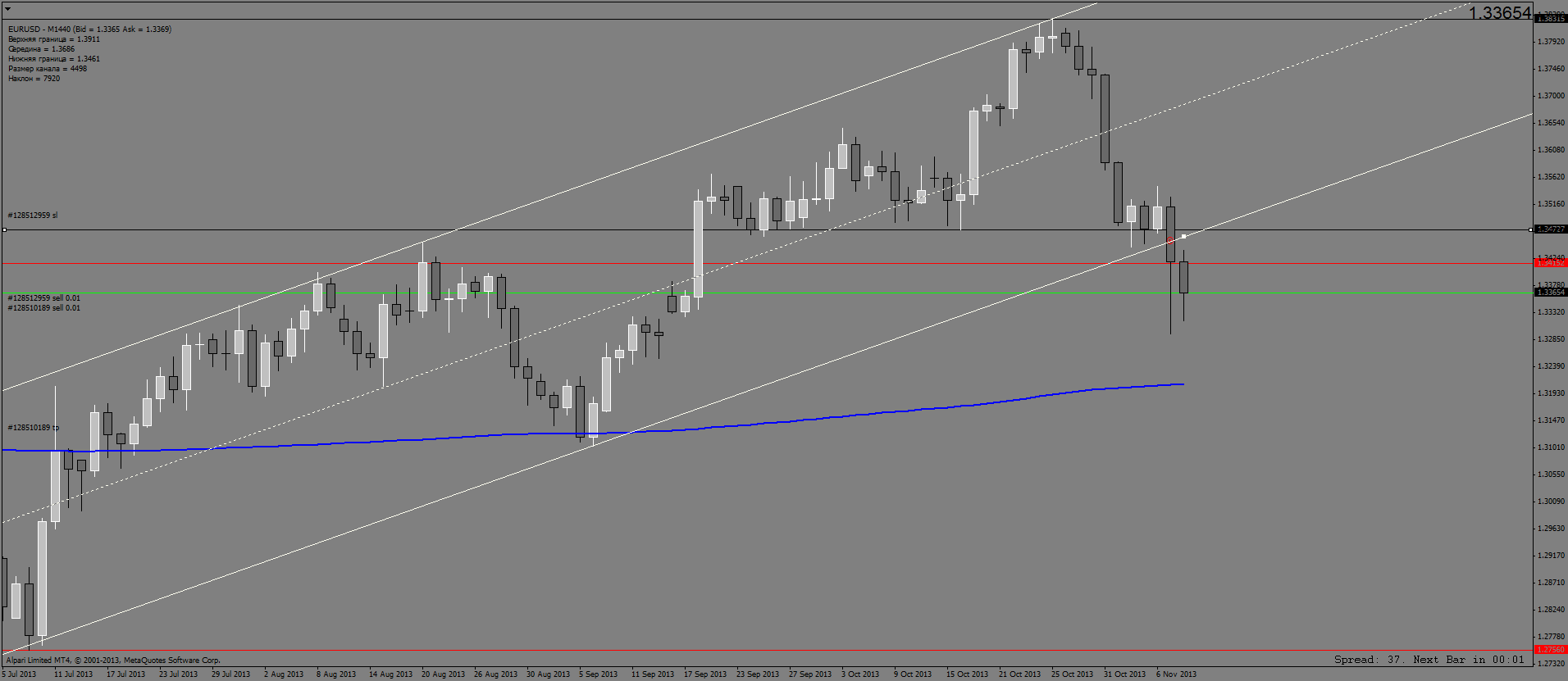Click the 1.38315 price tag on axis

pos(1551,18)
